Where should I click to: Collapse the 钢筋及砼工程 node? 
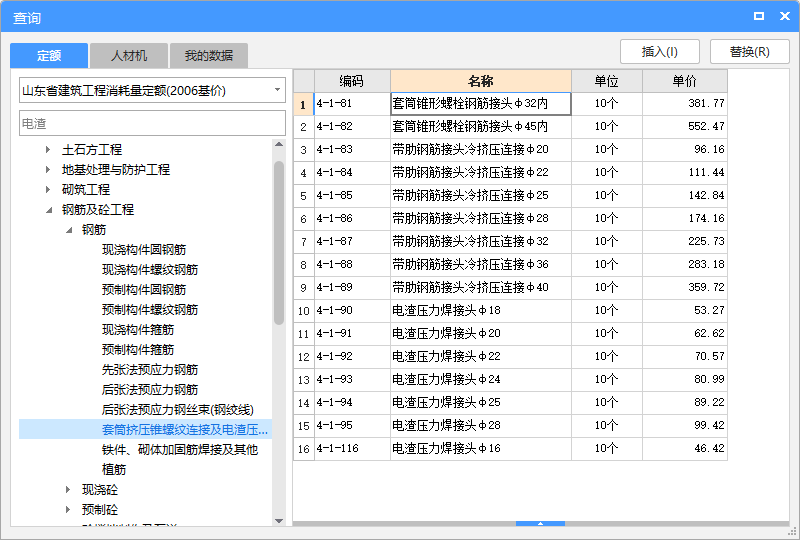(49, 210)
